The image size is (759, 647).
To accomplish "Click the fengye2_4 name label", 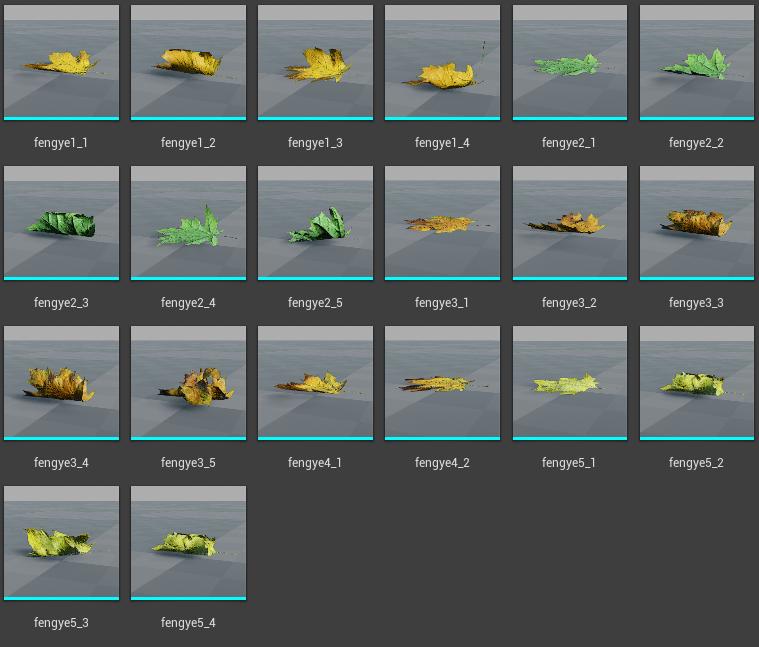I will coord(188,303).
